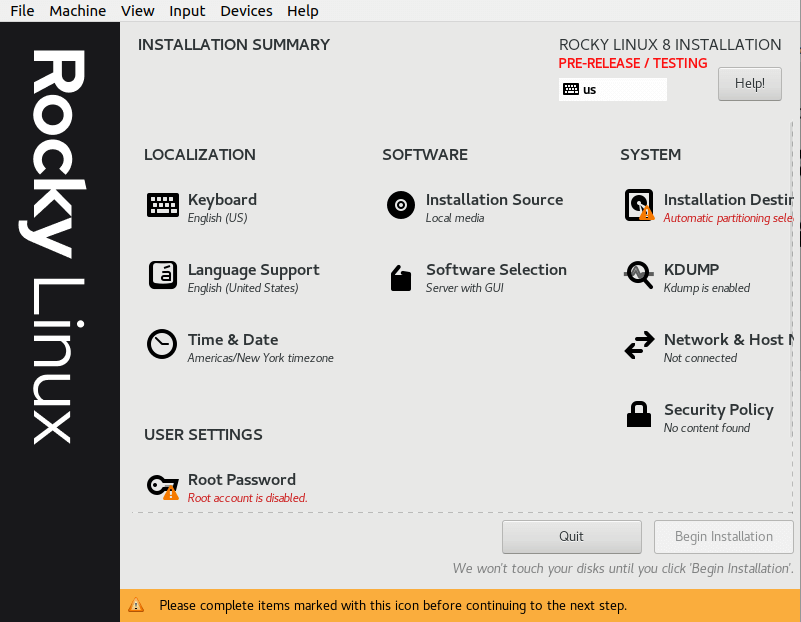This screenshot has height=622, width=801.
Task: Click the warning icon in orange notification bar
Action: click(x=136, y=605)
